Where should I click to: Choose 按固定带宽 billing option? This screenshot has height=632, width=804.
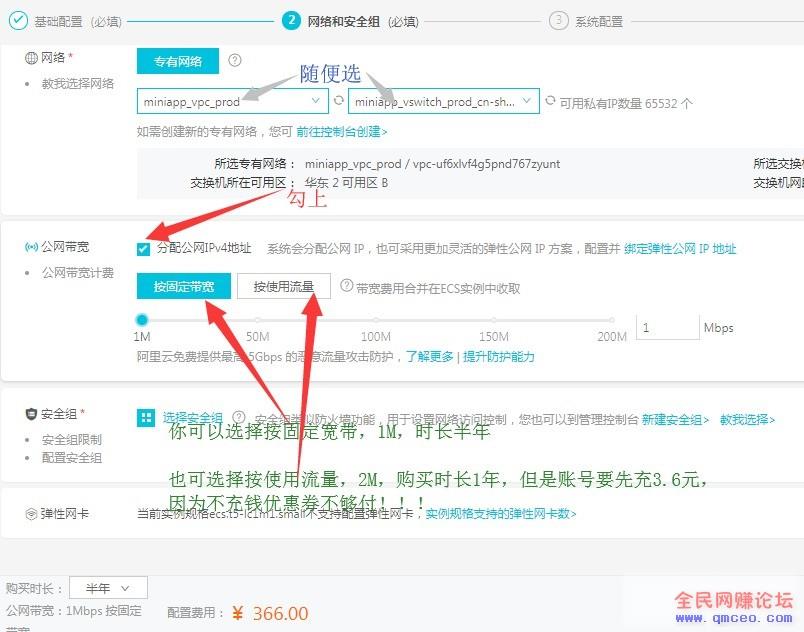tap(184, 287)
